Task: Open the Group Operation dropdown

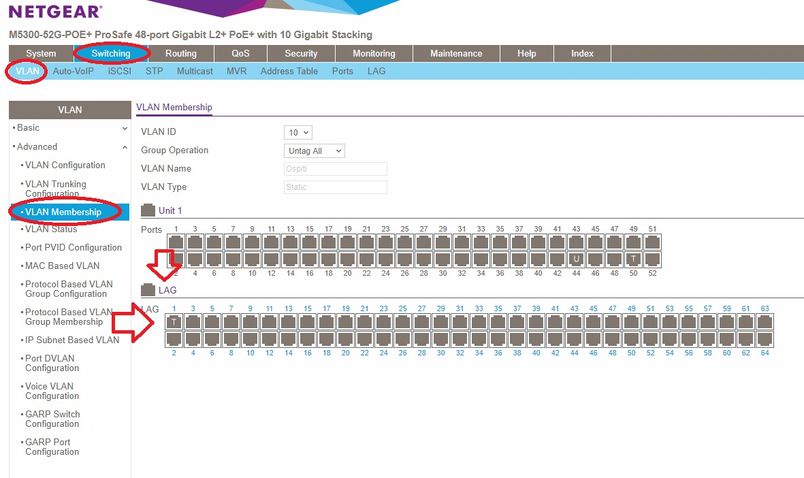Action: (x=314, y=151)
